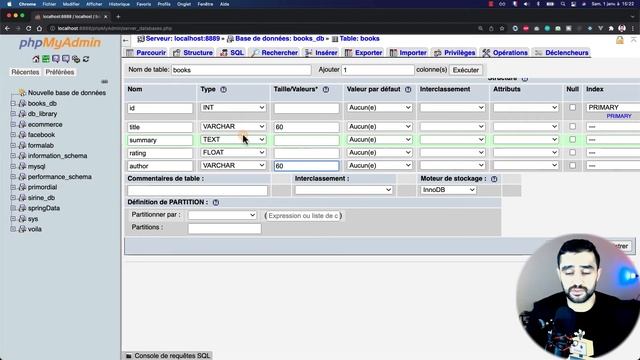Open the Historique menu in macOS menu bar
Screen dimensions: 640x360
[119, 4]
